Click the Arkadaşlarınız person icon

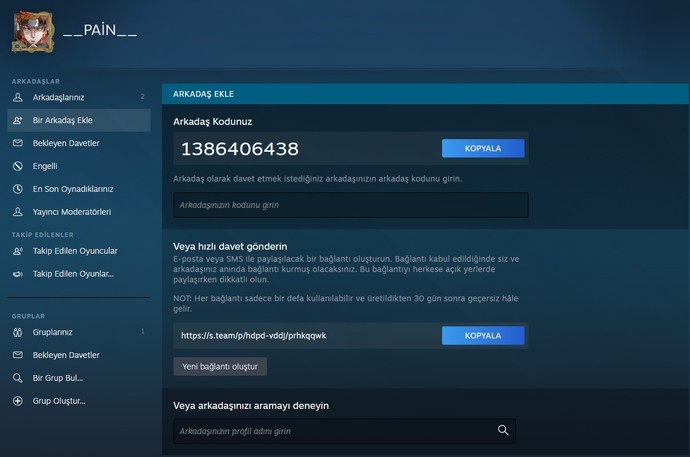coord(18,97)
